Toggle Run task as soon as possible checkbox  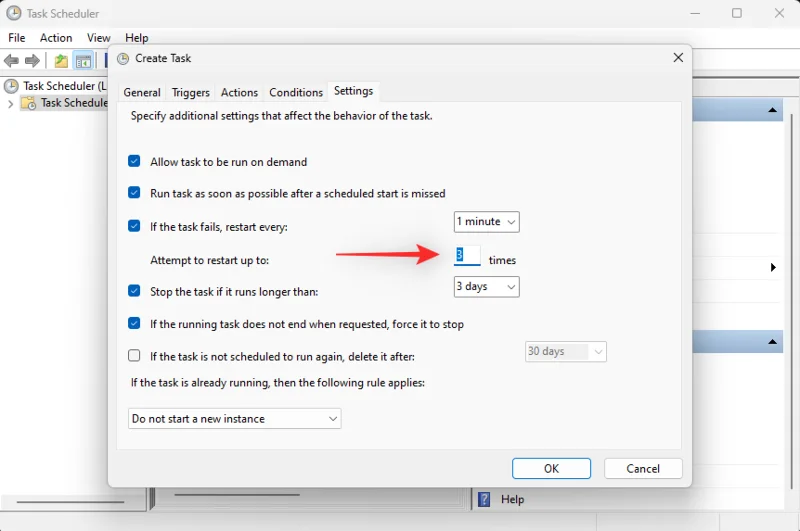(134, 193)
